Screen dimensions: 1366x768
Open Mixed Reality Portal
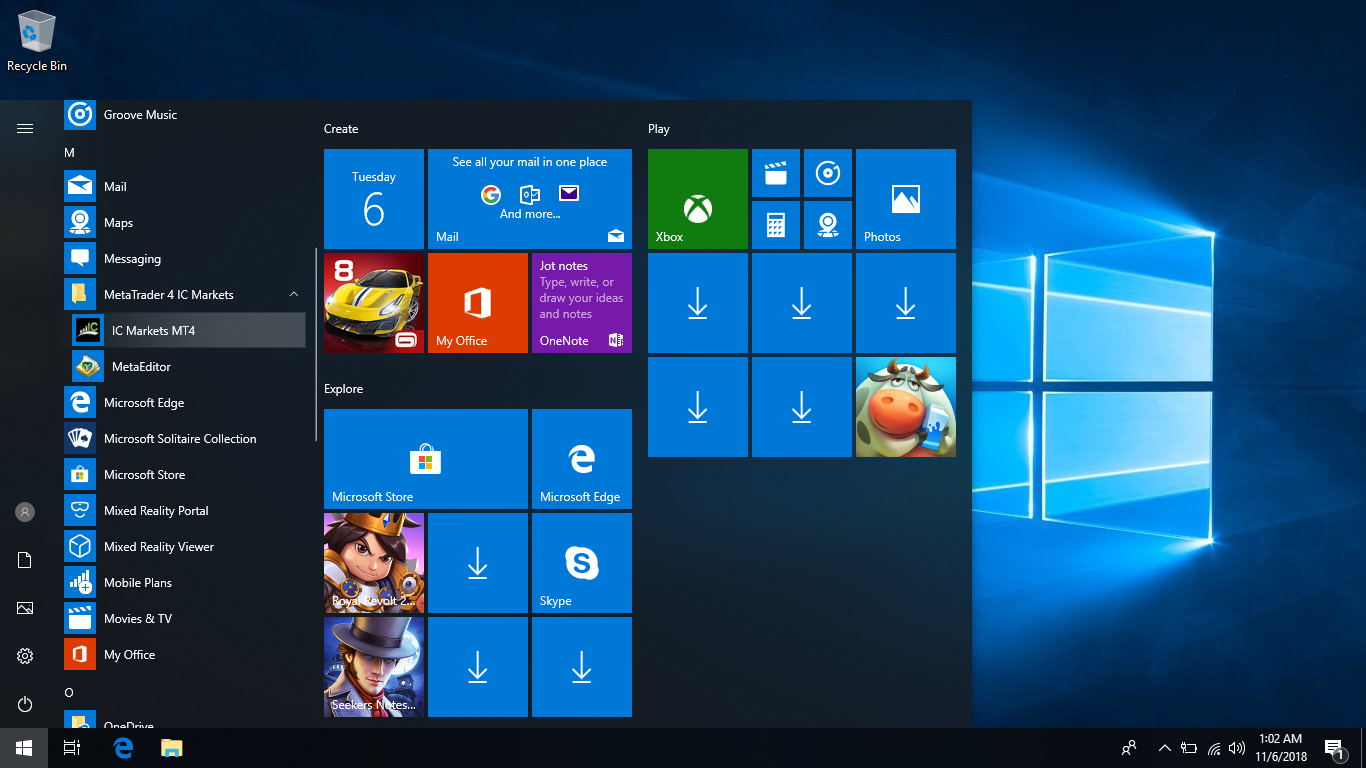(x=185, y=511)
